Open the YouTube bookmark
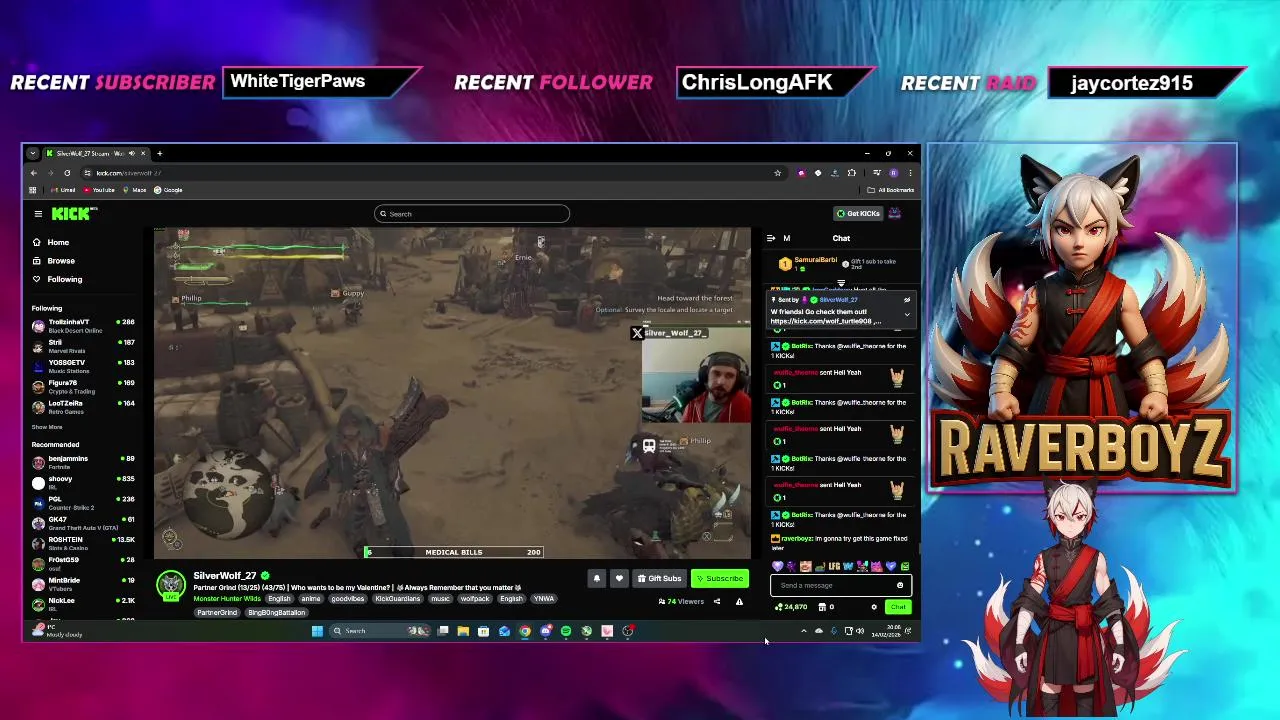1280x720 pixels. coord(100,190)
